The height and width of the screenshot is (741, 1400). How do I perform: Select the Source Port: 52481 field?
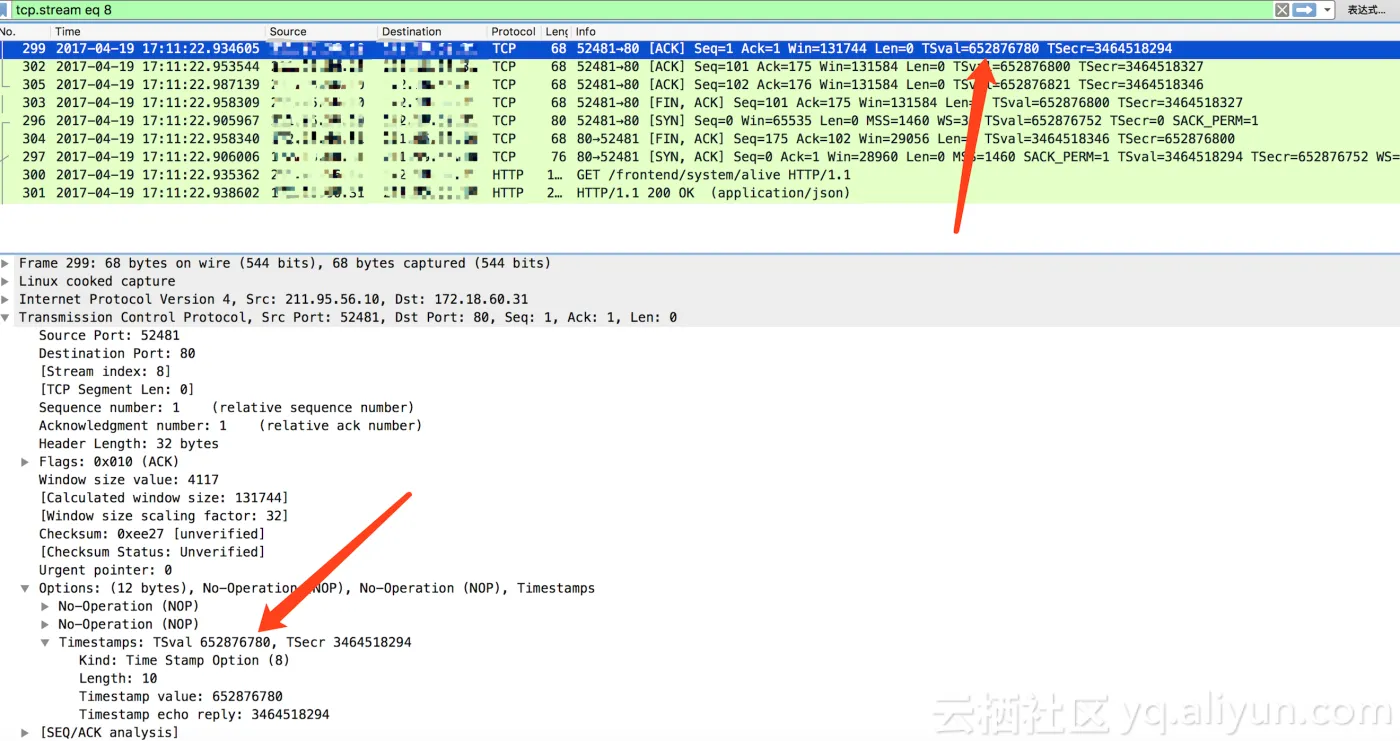tap(109, 335)
